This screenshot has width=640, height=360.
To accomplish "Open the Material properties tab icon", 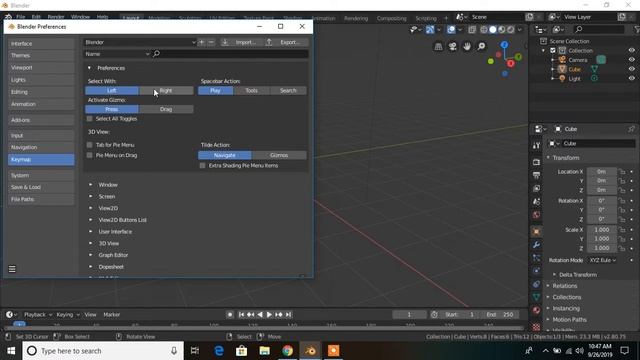I will 536,310.
